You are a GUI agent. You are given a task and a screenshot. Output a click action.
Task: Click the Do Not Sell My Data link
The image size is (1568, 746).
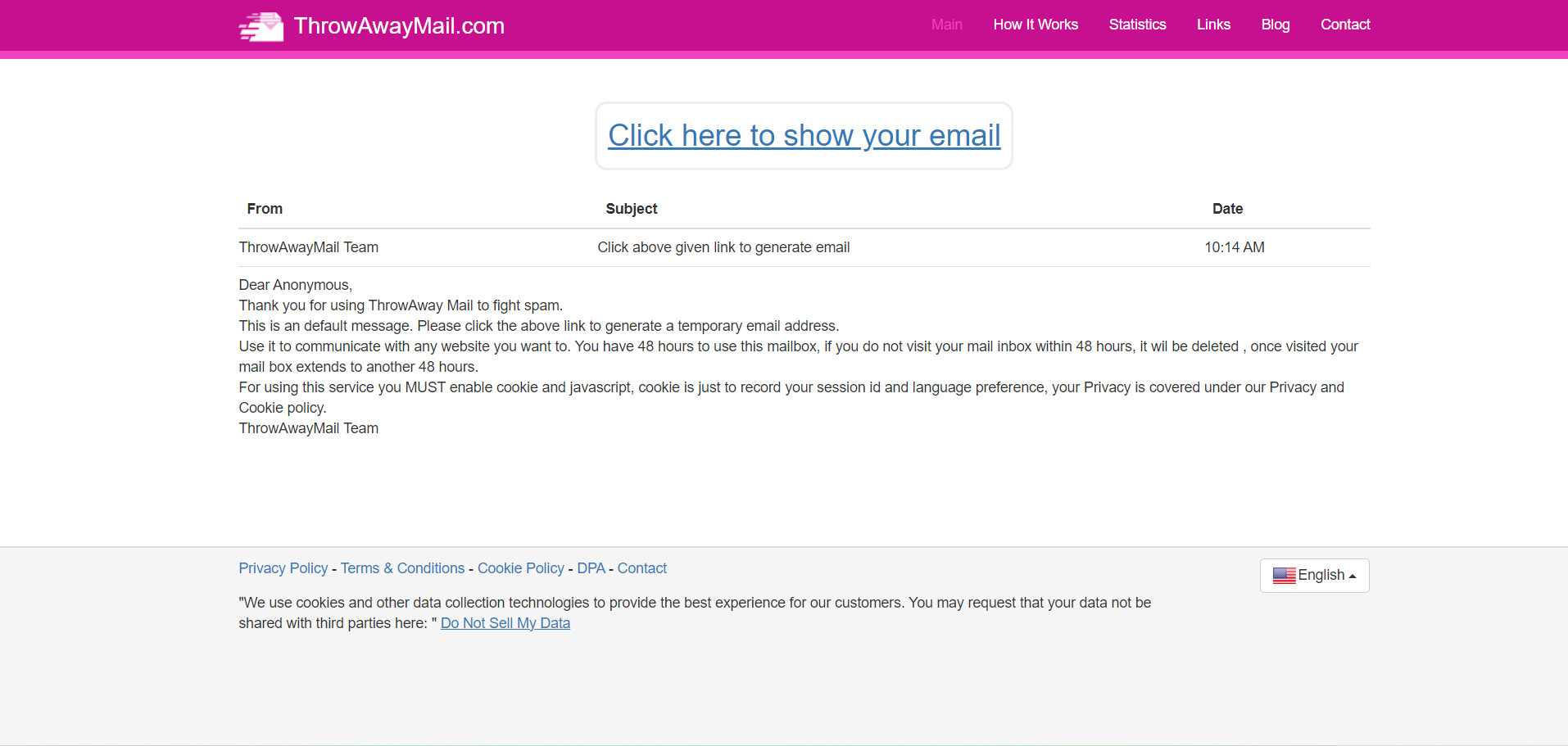(505, 623)
